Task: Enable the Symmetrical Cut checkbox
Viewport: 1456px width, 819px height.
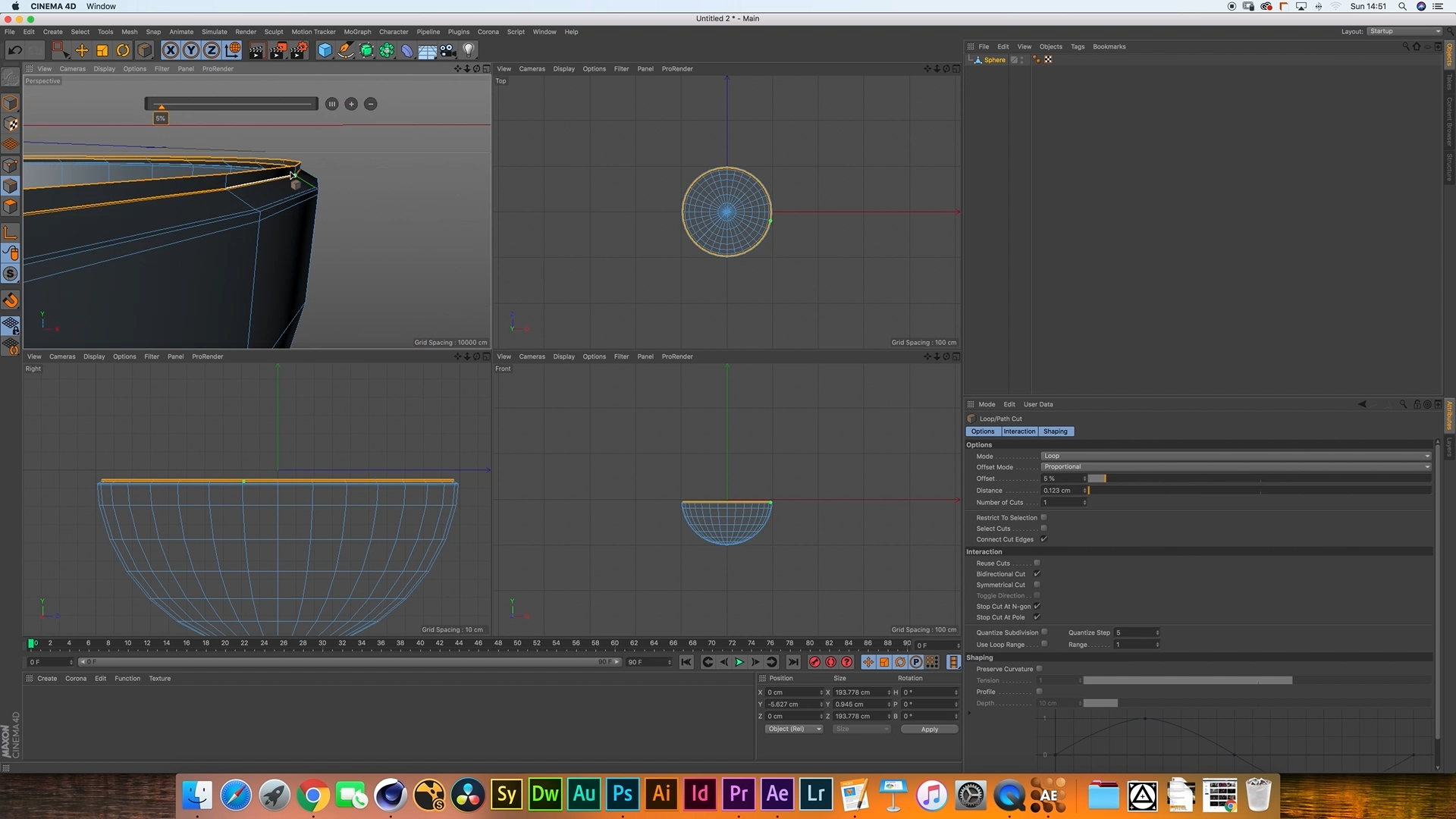Action: pos(1037,585)
